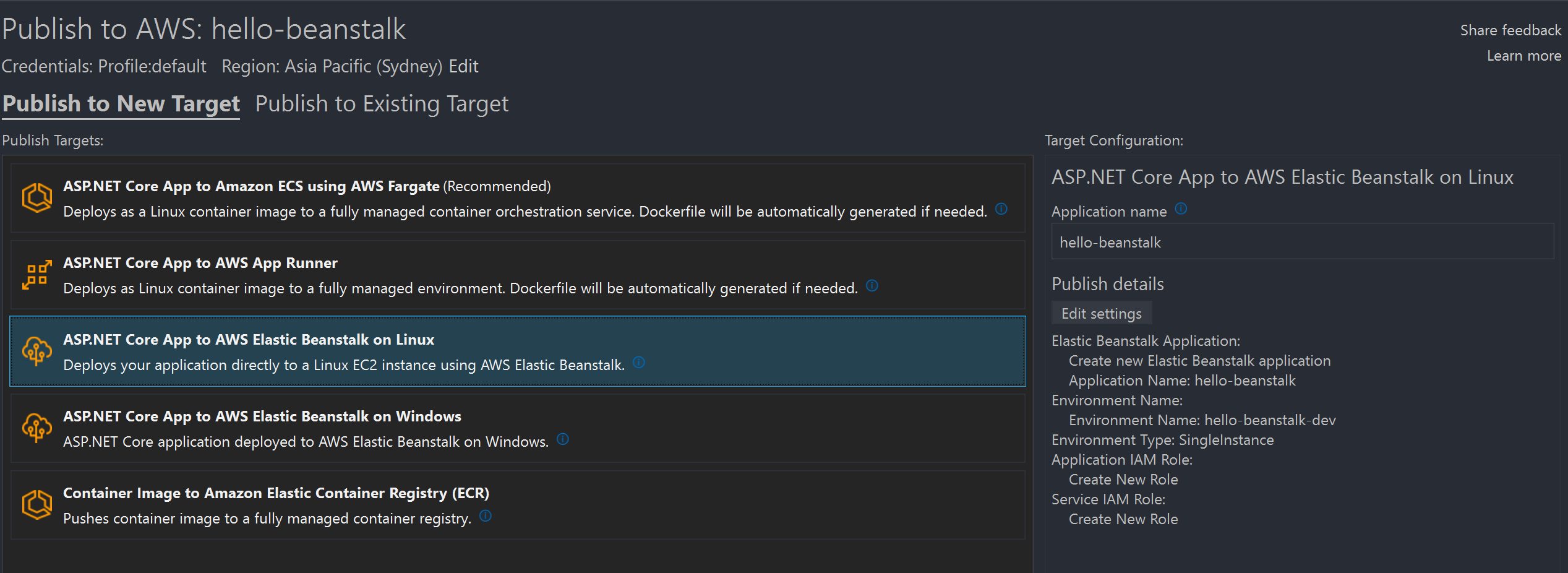Open info icon beside App Runner description
The image size is (1568, 573).
pos(872,286)
